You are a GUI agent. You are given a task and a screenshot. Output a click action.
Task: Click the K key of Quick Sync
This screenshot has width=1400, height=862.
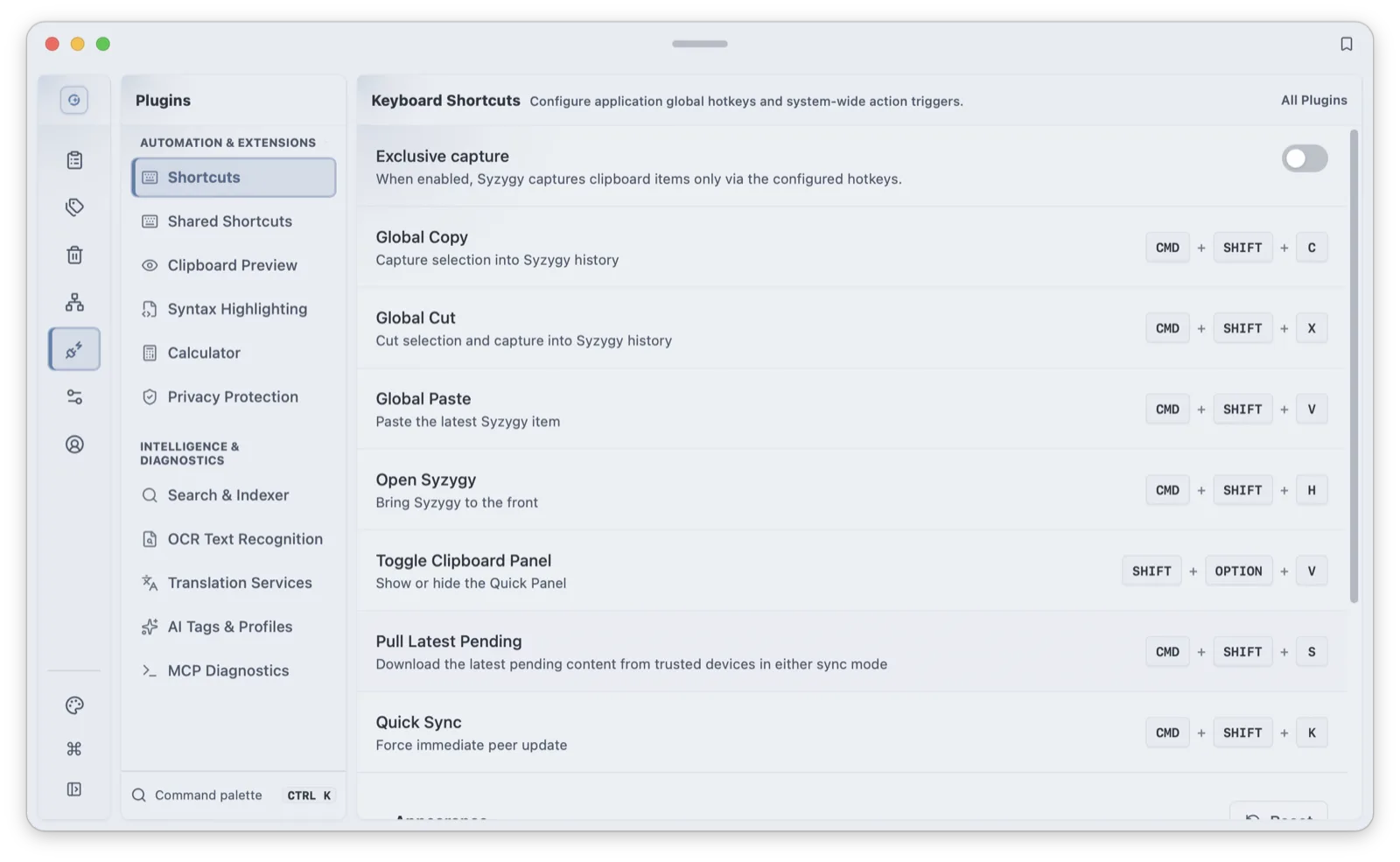pyautogui.click(x=1311, y=732)
